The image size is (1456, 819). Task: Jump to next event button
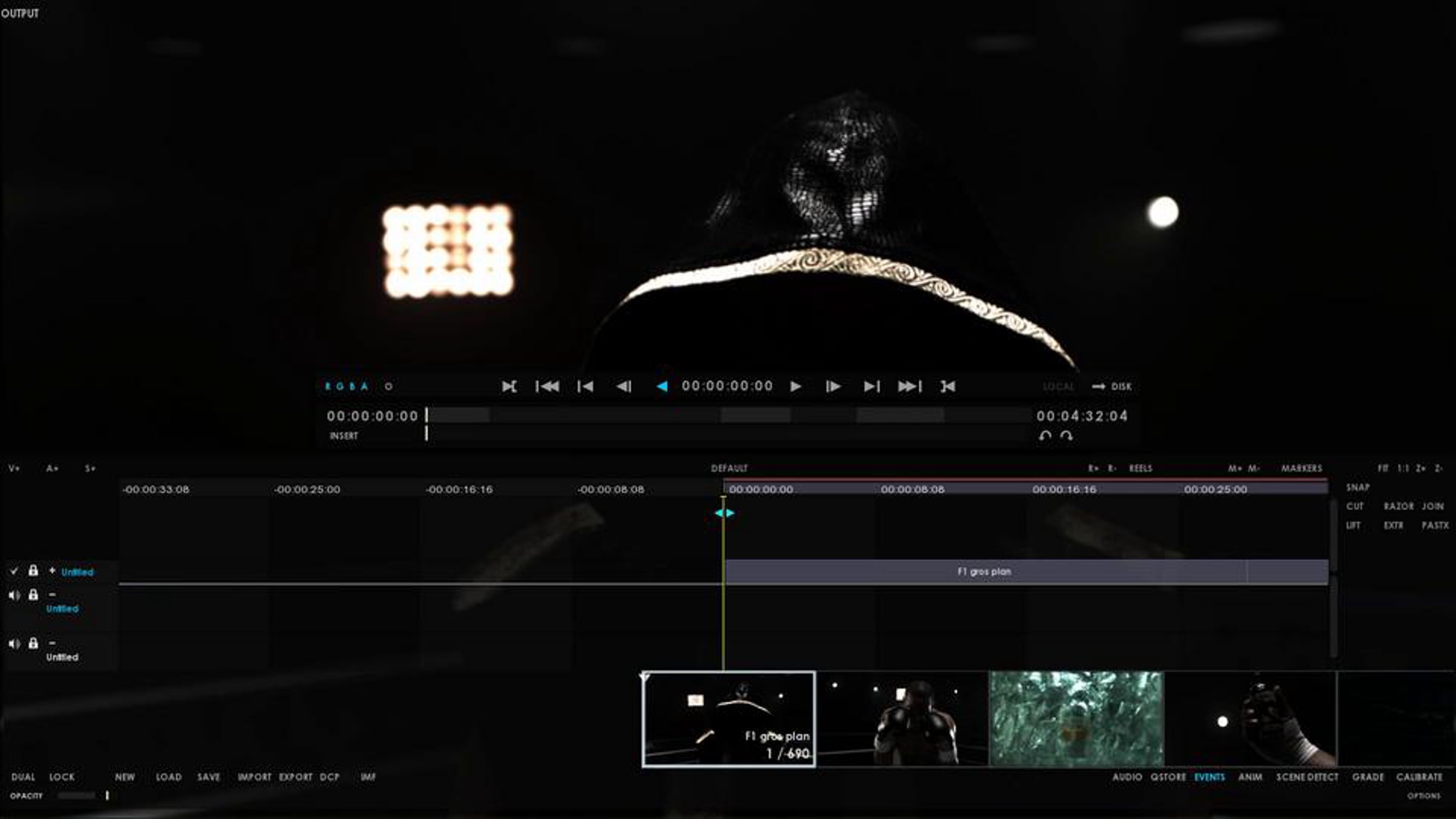pos(871,386)
